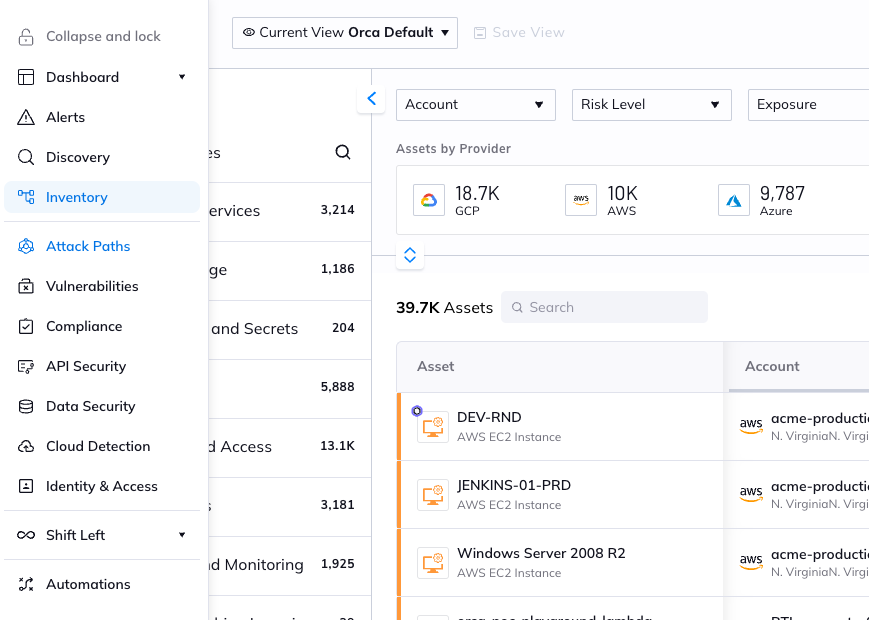Toggle the Assets by Provider bar
The height and width of the screenshot is (620, 869).
(x=409, y=255)
